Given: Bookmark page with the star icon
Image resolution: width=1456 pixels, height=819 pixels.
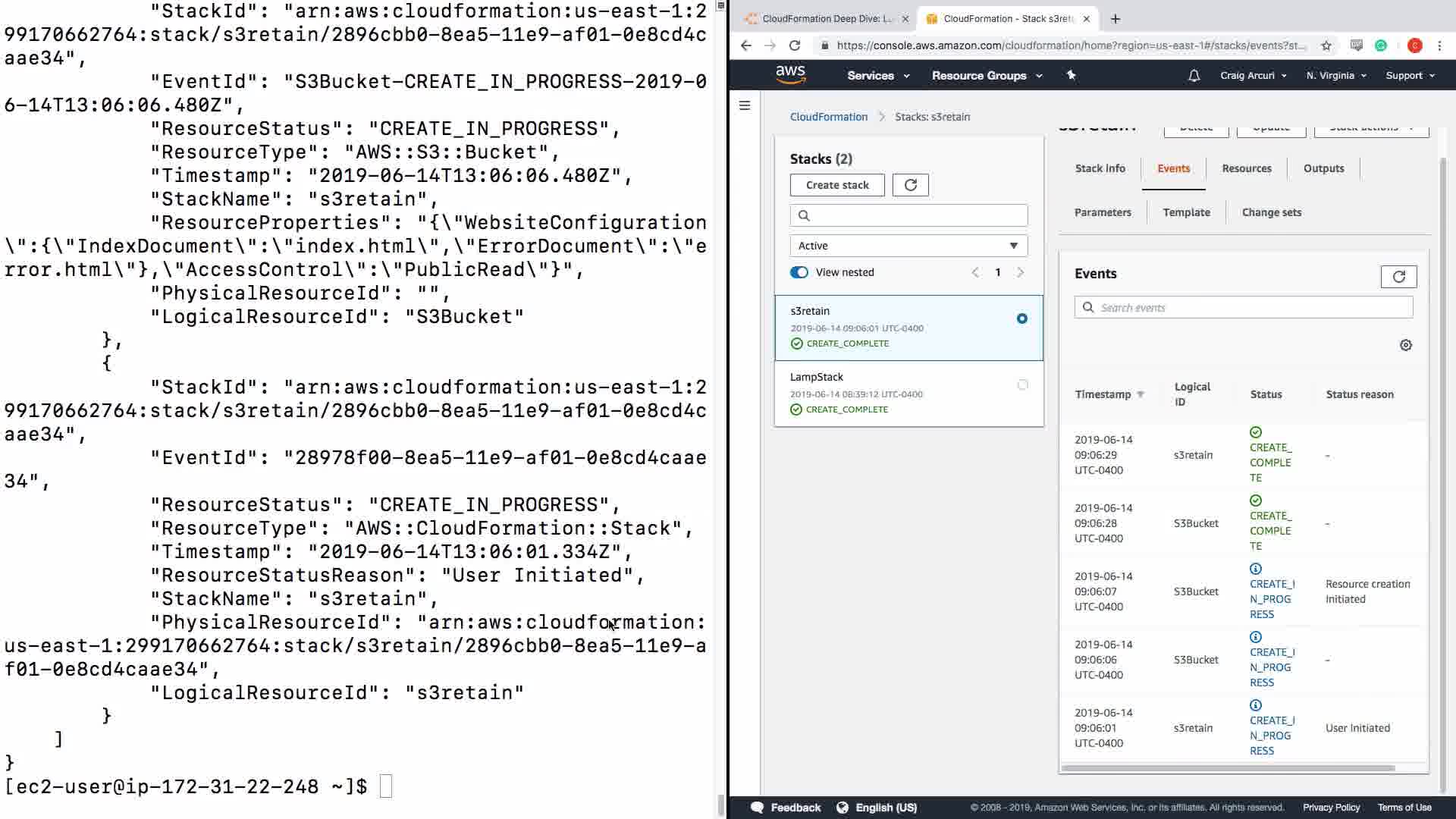Looking at the screenshot, I should tap(1326, 45).
